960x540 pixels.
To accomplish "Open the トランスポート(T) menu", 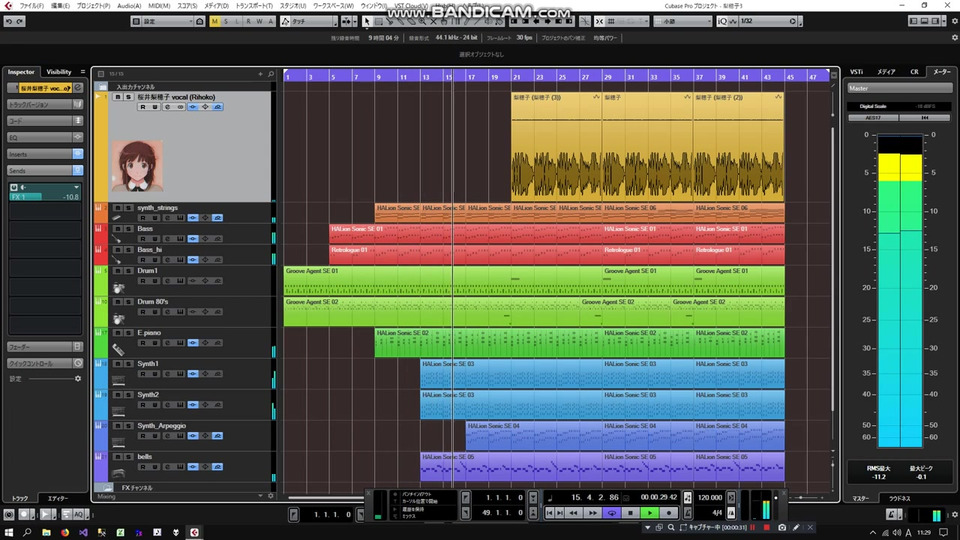I will pos(254,6).
